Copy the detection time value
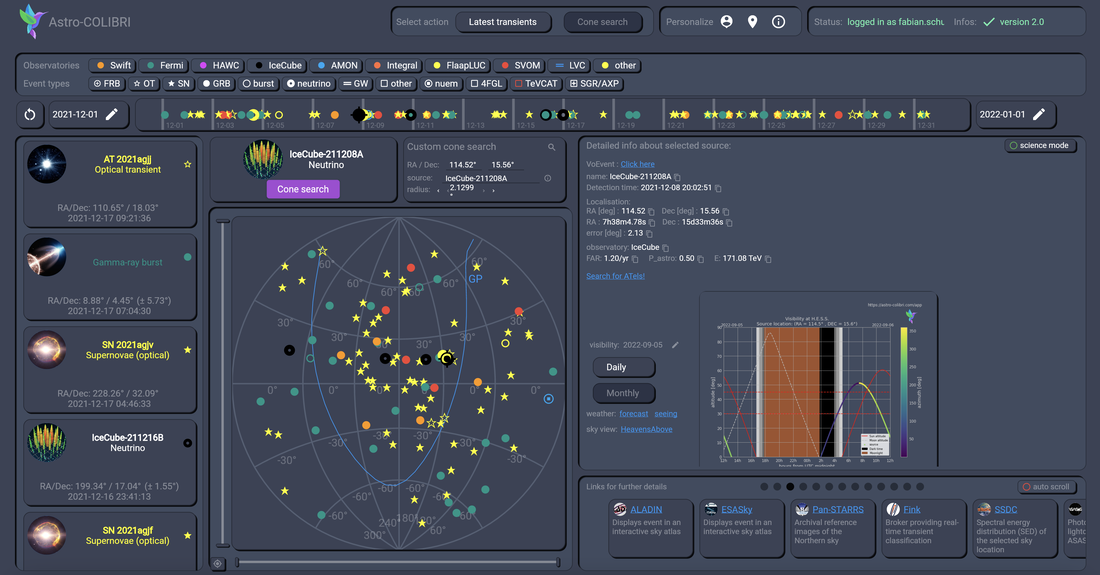This screenshot has height=575, width=1100. tap(718, 188)
